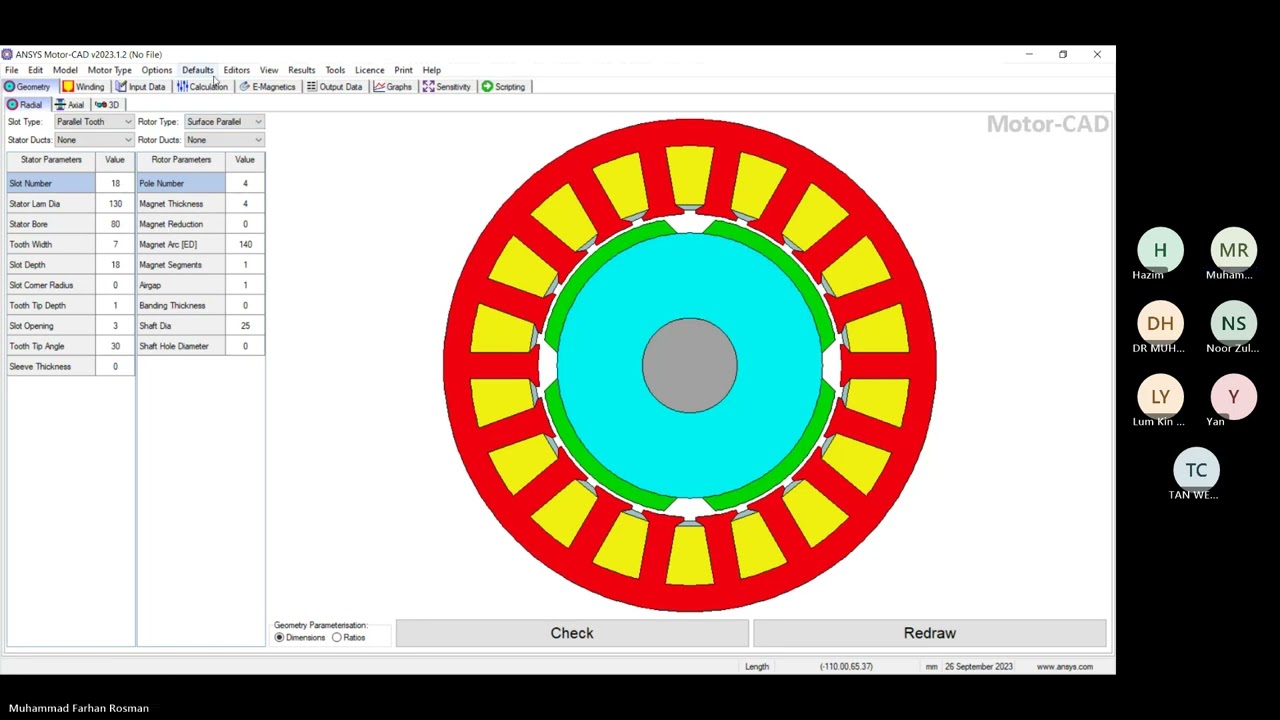This screenshot has width=1280, height=720.
Task: Open the Tools menu
Action: click(335, 70)
